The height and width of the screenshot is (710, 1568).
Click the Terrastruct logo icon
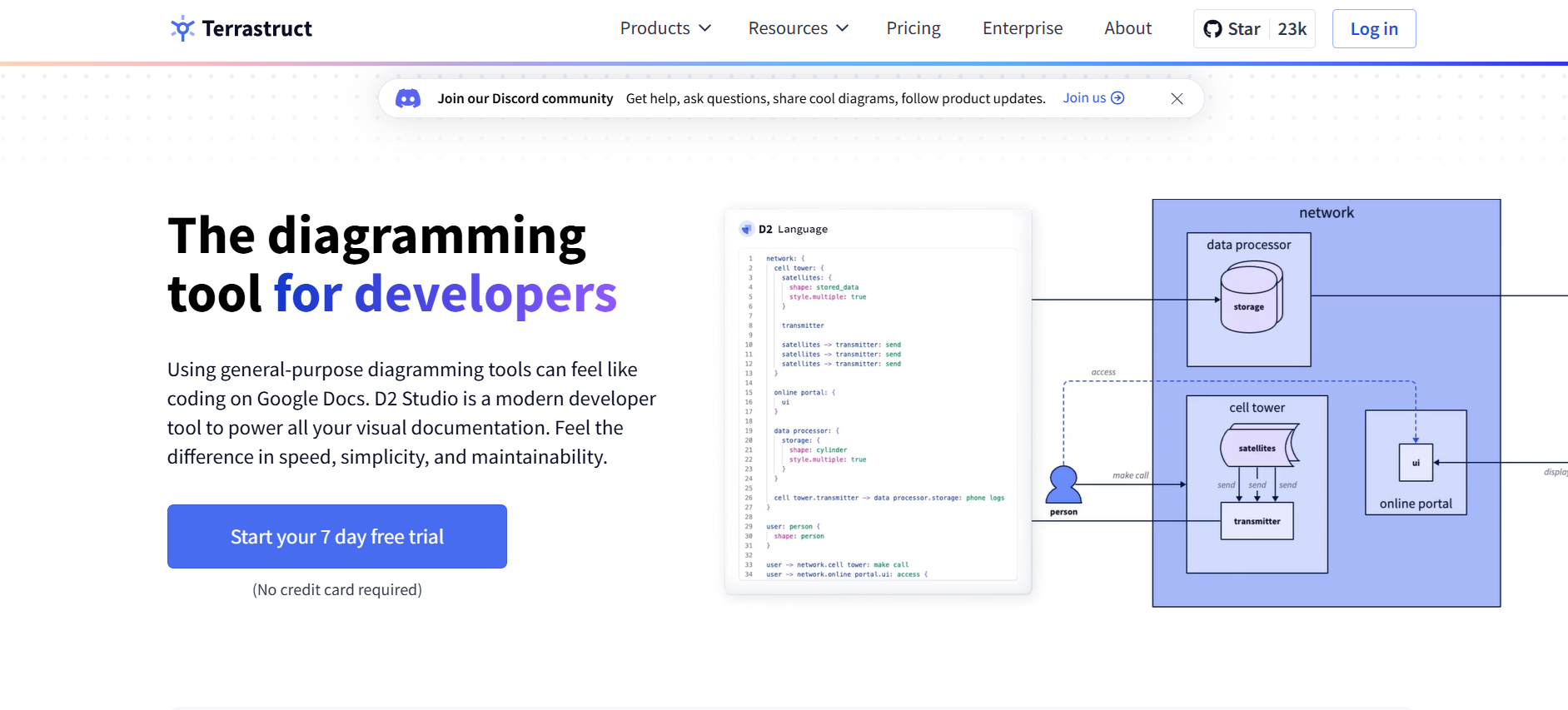[x=182, y=28]
